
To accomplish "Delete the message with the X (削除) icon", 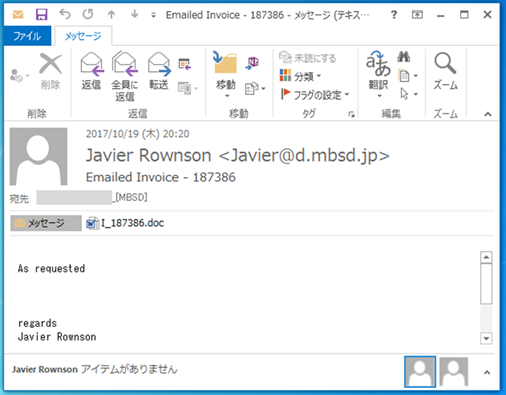I will 50,63.
